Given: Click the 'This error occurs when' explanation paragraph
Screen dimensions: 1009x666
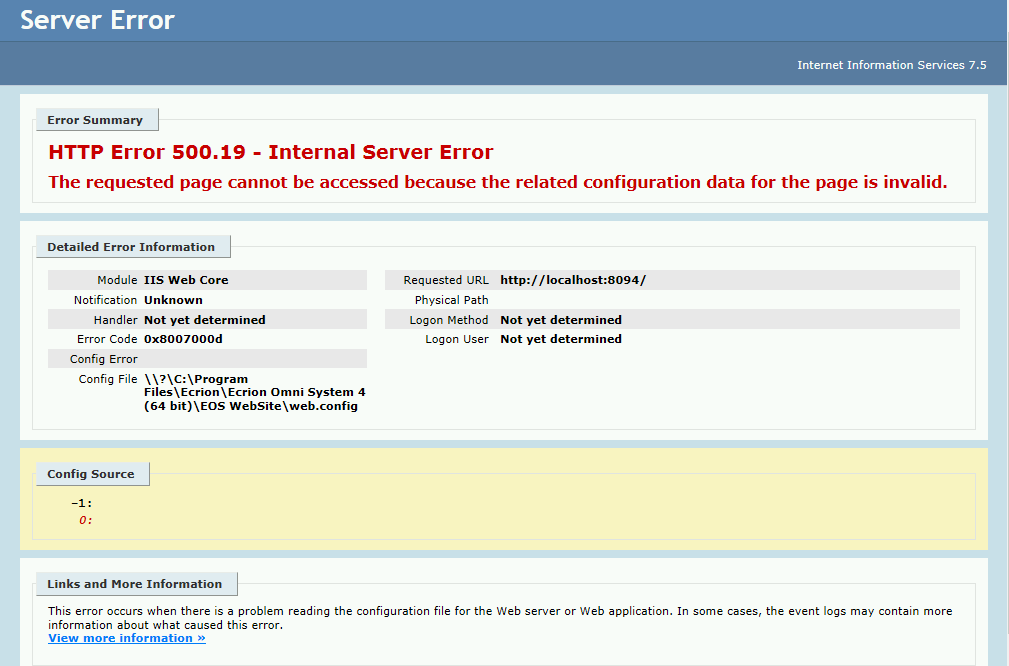Looking at the screenshot, I should [x=500, y=618].
